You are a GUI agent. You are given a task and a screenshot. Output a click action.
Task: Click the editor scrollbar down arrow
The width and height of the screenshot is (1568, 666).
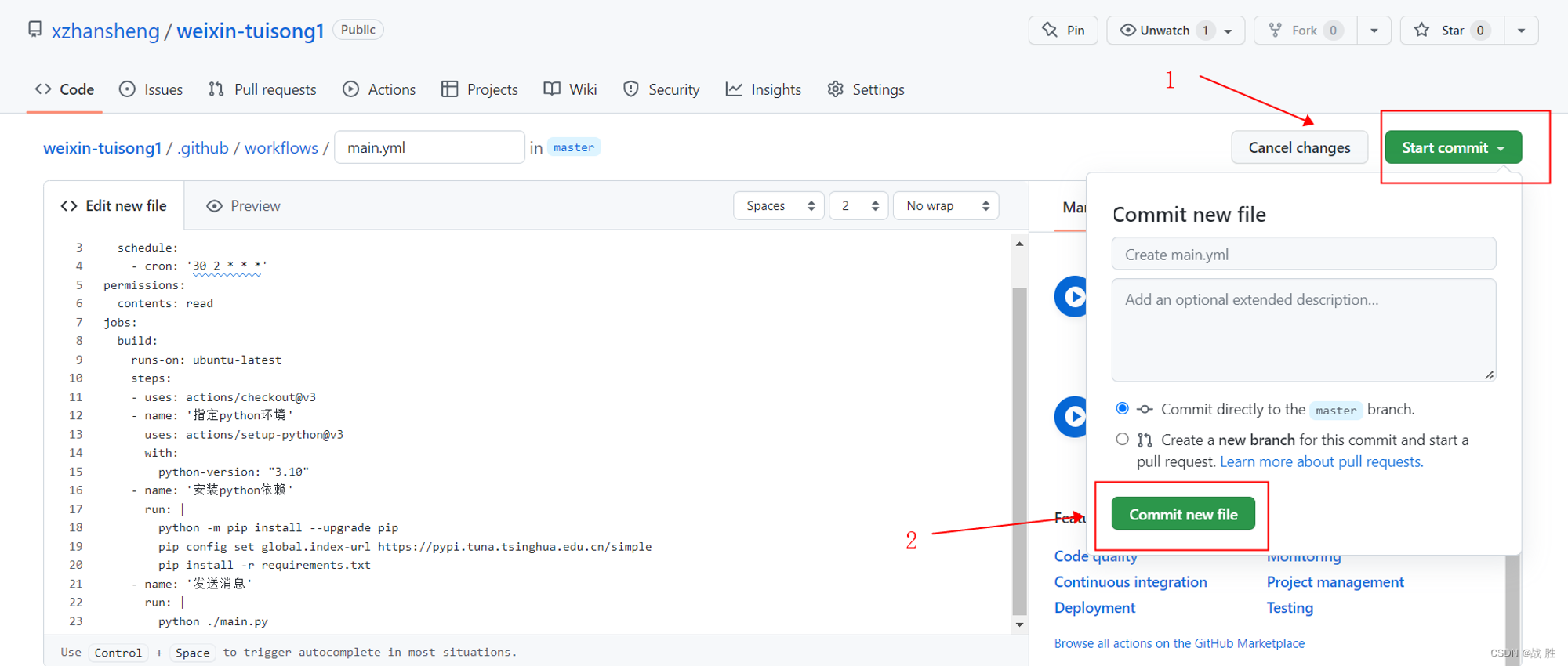tap(1019, 624)
